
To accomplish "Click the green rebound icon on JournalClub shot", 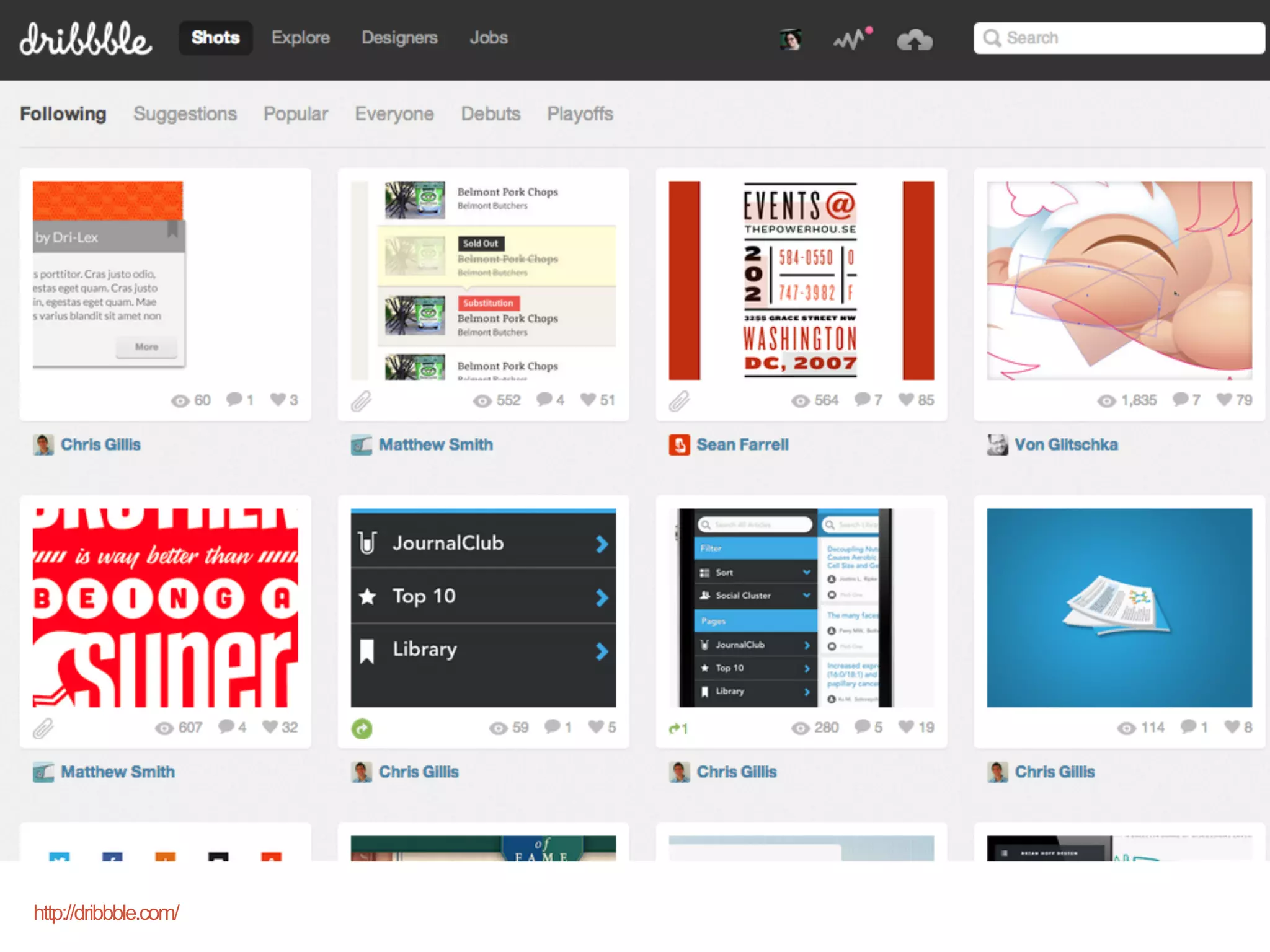I will pos(362,728).
